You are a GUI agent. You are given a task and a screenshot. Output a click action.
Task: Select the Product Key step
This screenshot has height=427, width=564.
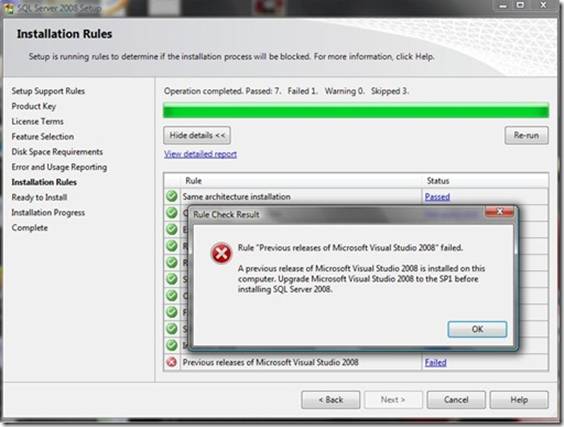click(x=34, y=106)
